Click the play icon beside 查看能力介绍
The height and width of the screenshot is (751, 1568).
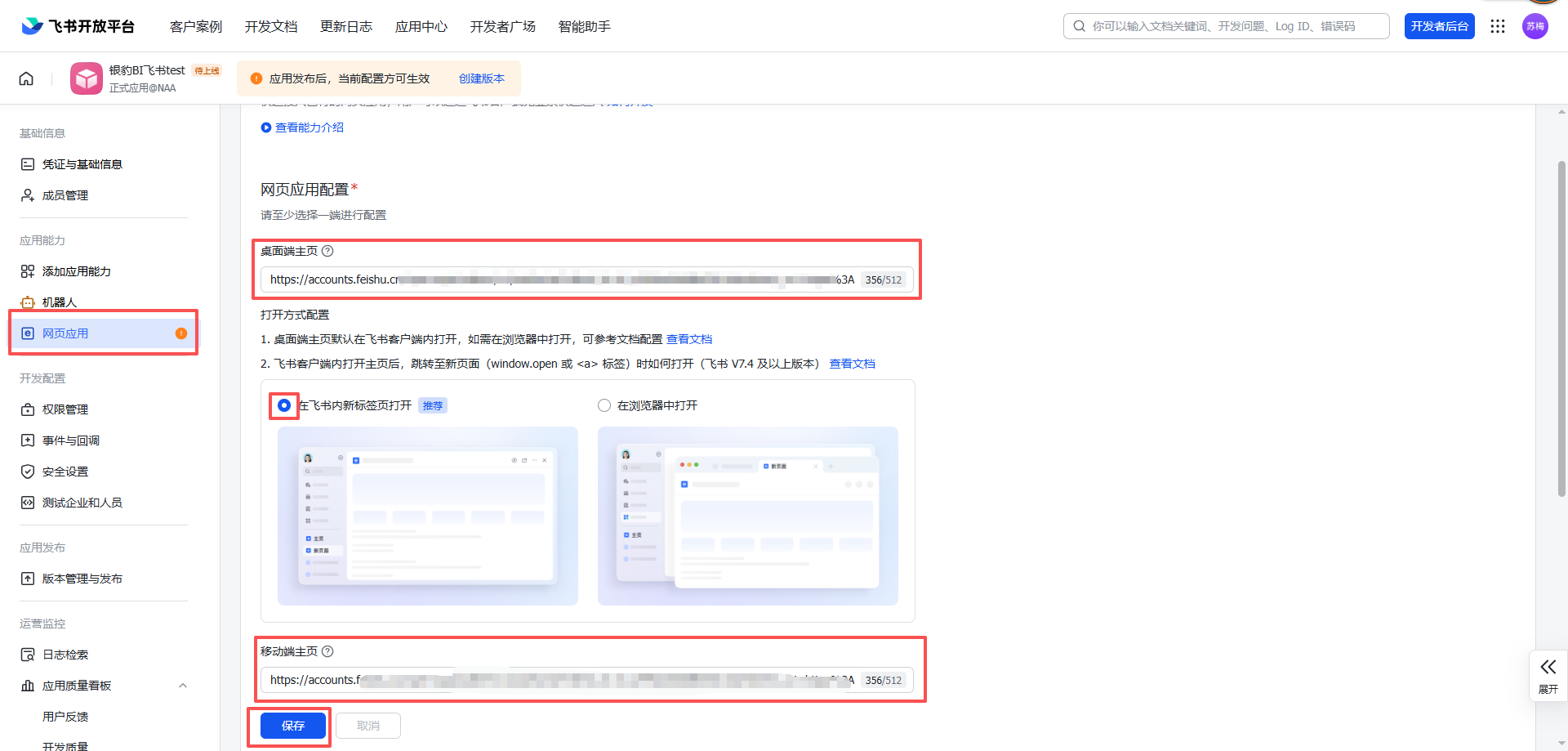coord(265,127)
